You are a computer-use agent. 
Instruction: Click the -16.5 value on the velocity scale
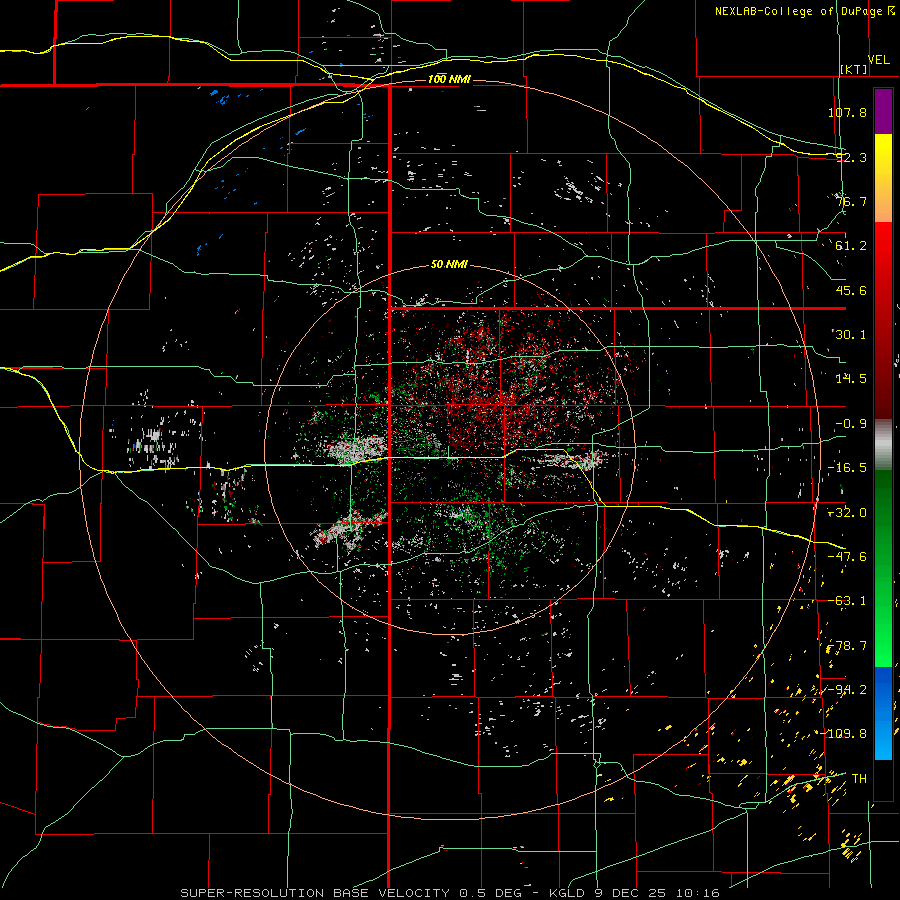coord(847,468)
